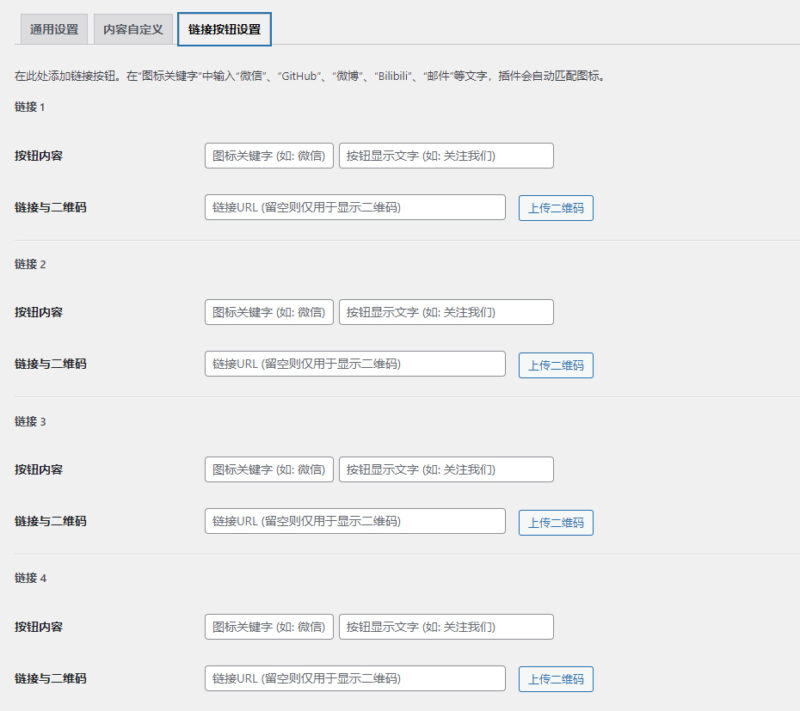Select the 链接按钮设置 tab

(x=222, y=29)
